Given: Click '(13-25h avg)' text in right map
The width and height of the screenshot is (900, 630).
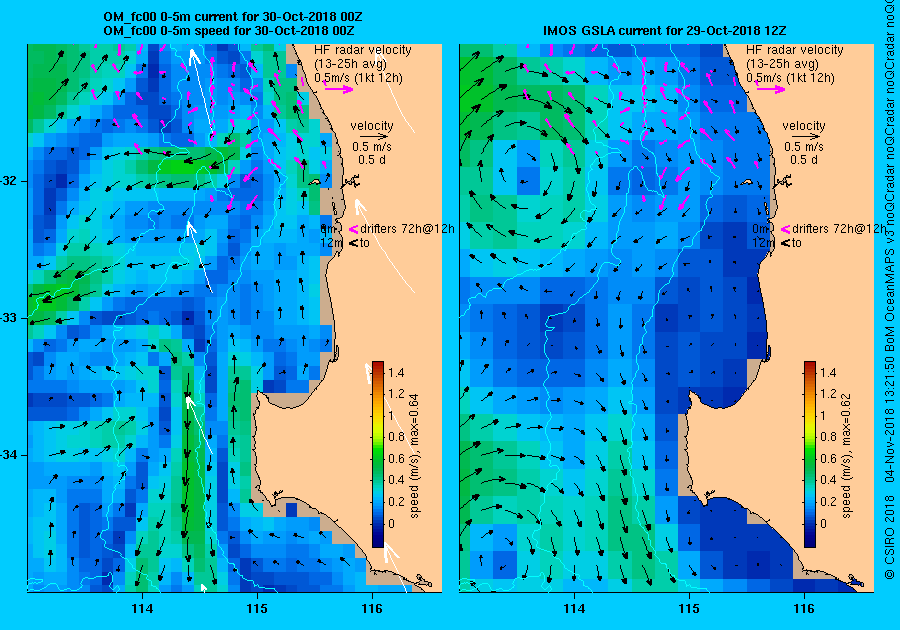Looking at the screenshot, I should [782, 64].
